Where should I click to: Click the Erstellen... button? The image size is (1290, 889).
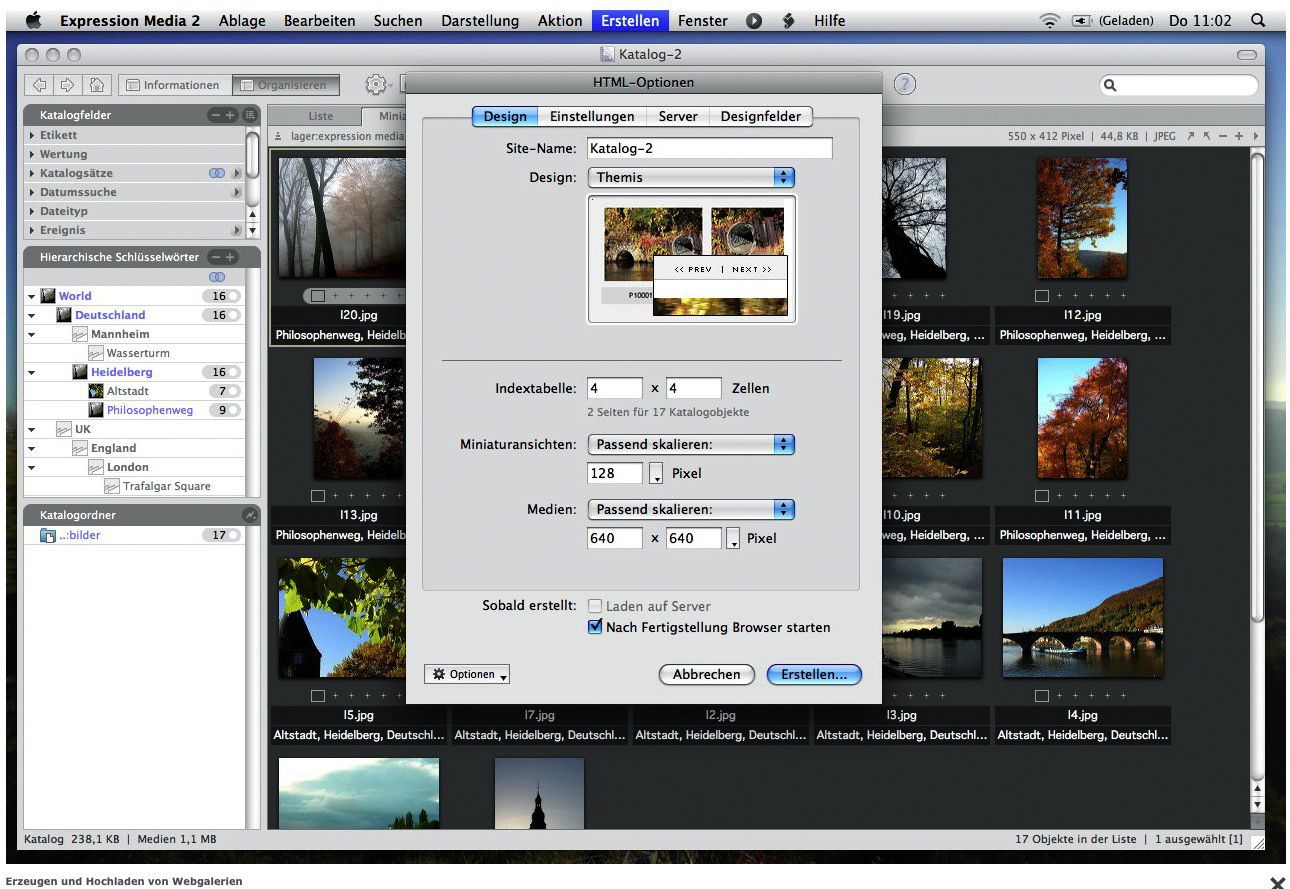[813, 675]
